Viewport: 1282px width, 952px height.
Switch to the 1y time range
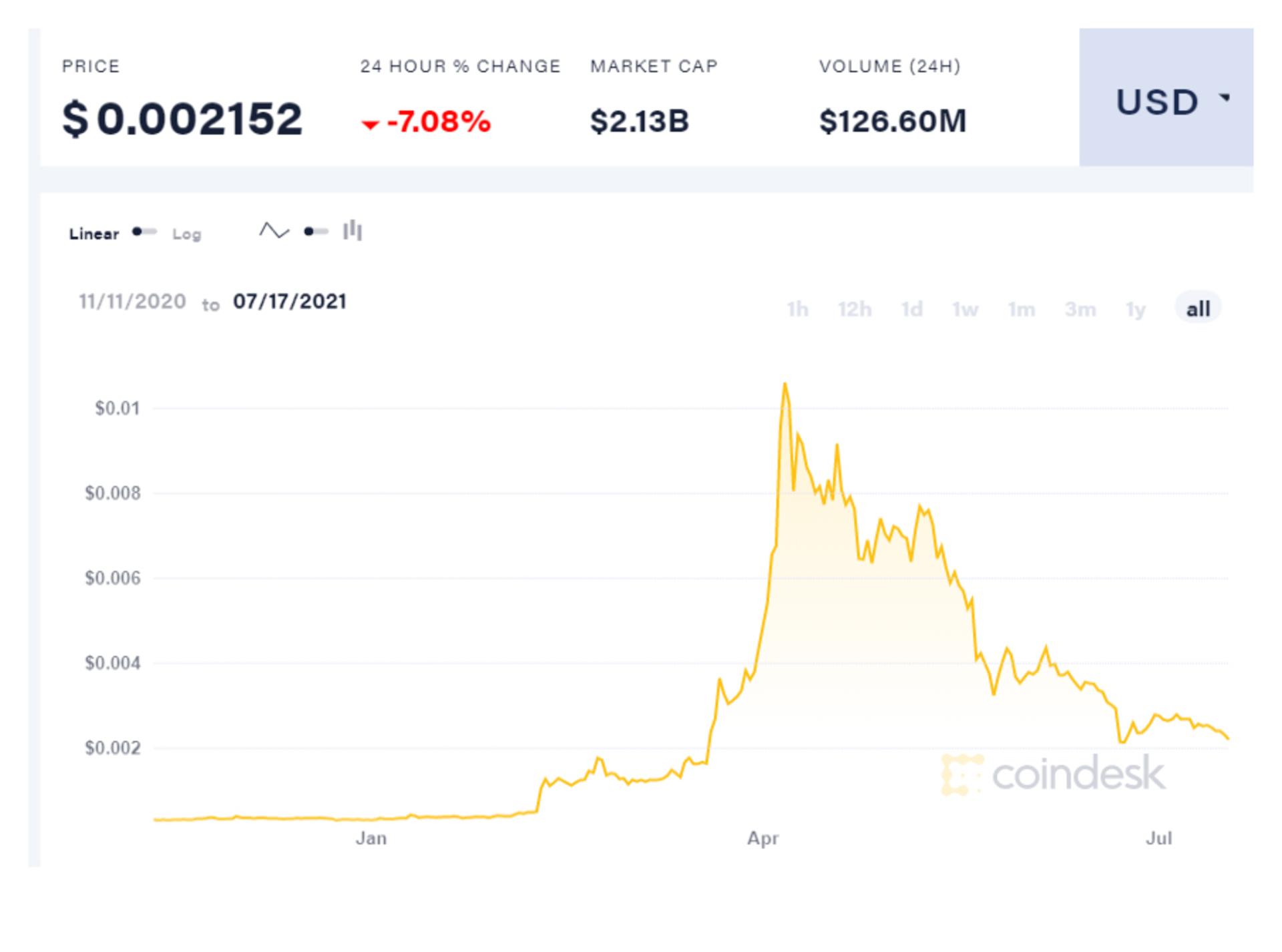(1135, 309)
